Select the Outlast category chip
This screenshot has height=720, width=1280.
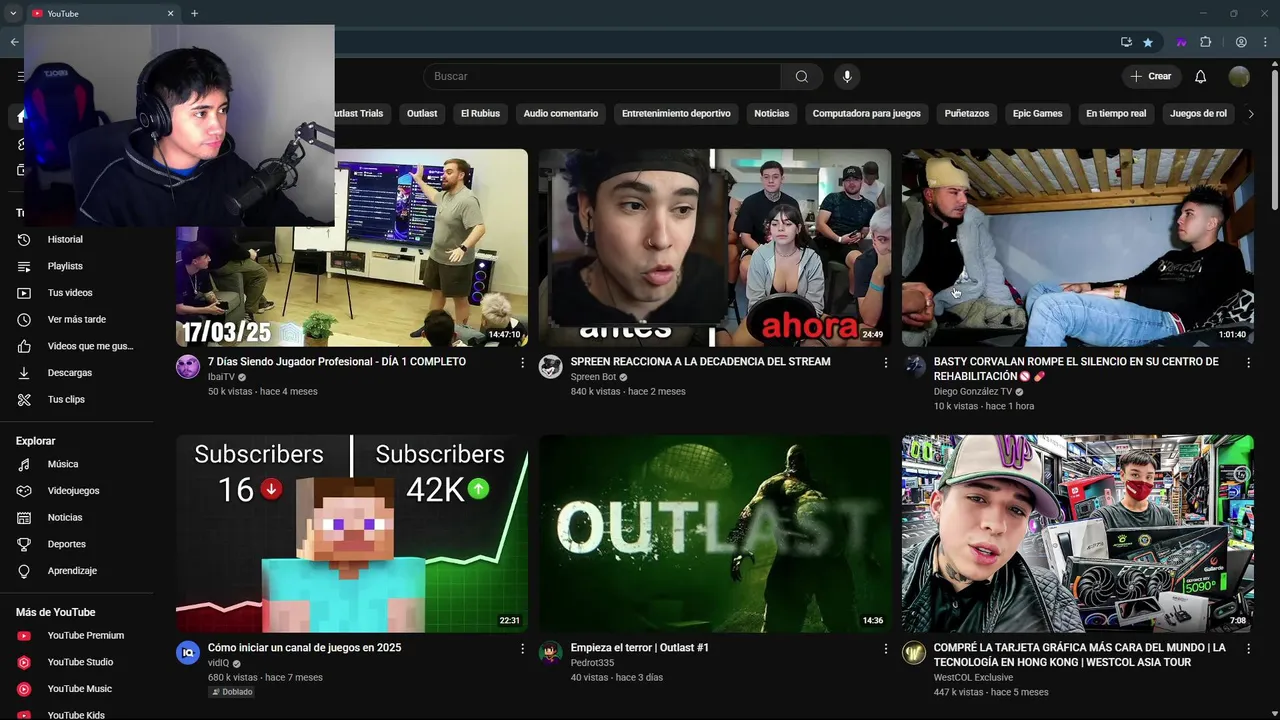(x=422, y=114)
